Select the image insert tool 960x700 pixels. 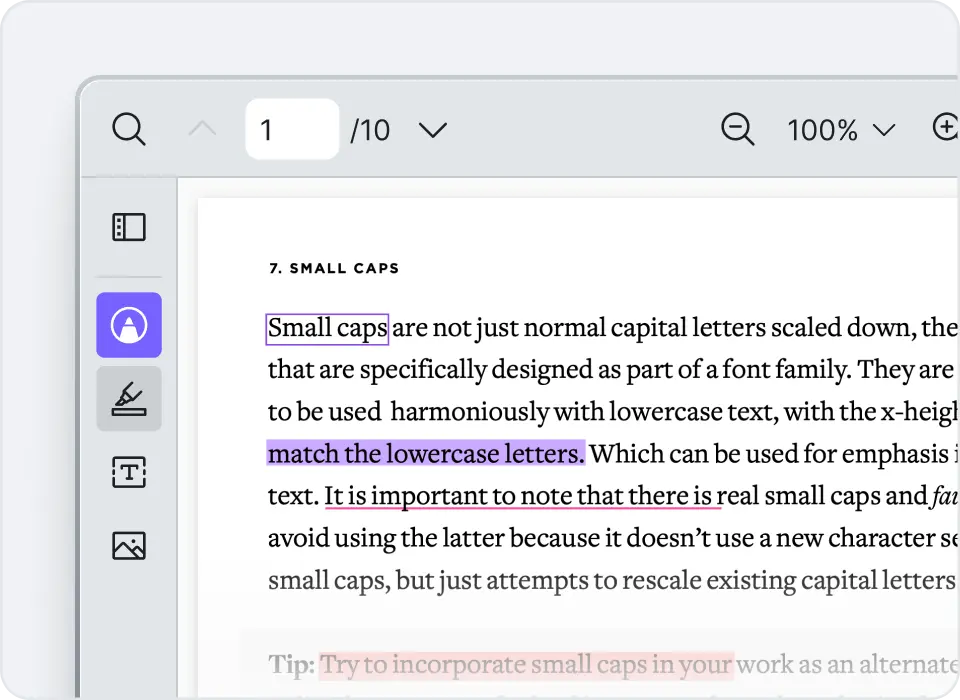129,546
